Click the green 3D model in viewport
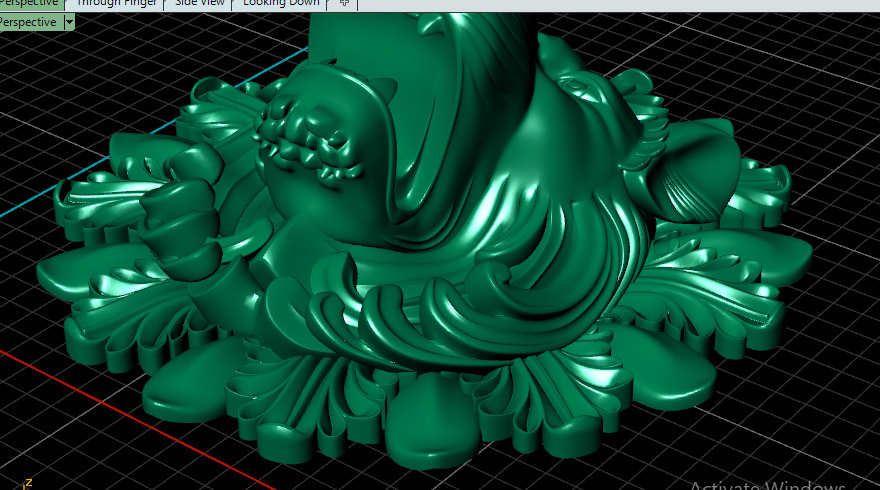880x490 pixels. (427, 241)
